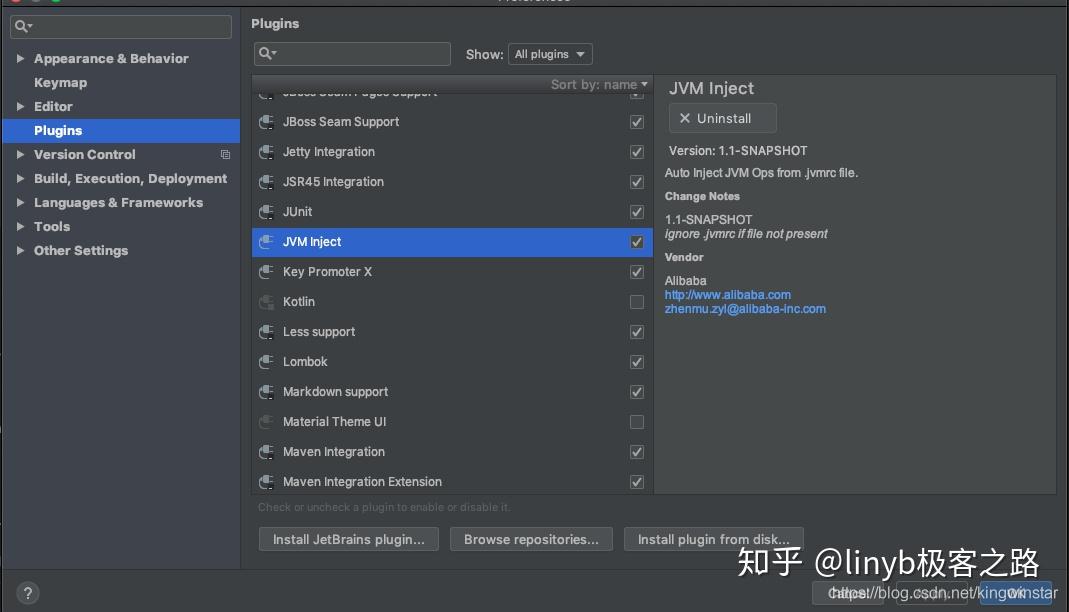This screenshot has width=1069, height=612.
Task: Click the JBoss Seam Support plugin icon
Action: (267, 122)
